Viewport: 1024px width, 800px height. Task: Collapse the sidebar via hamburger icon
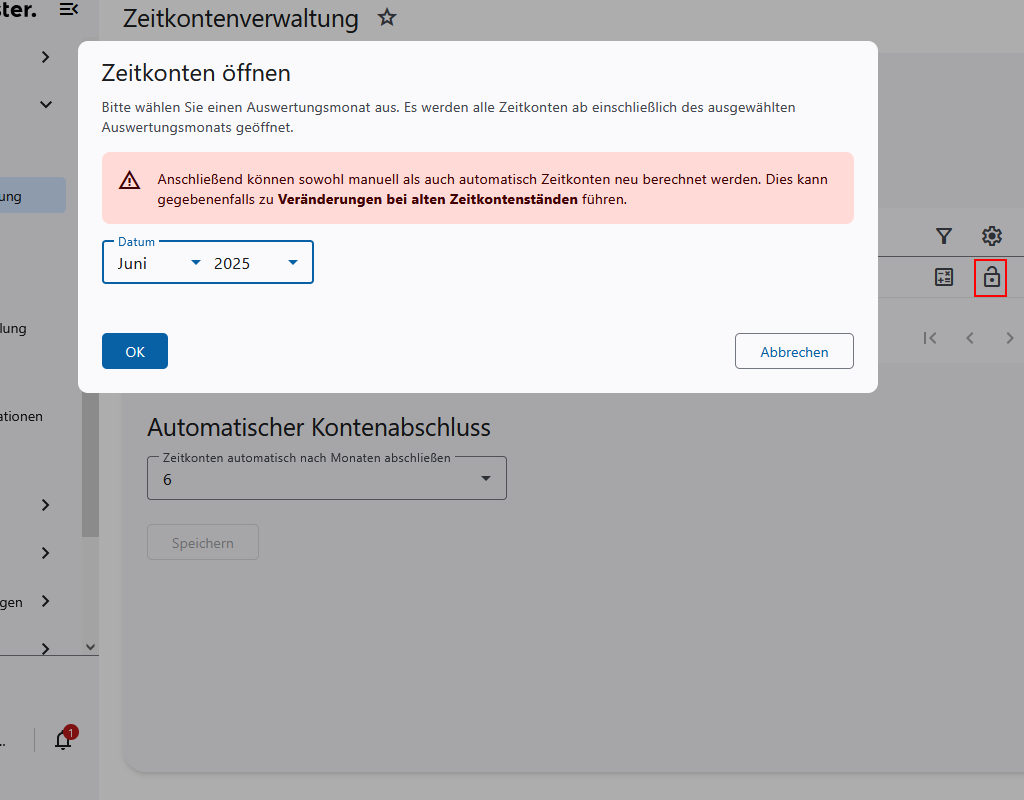click(68, 9)
